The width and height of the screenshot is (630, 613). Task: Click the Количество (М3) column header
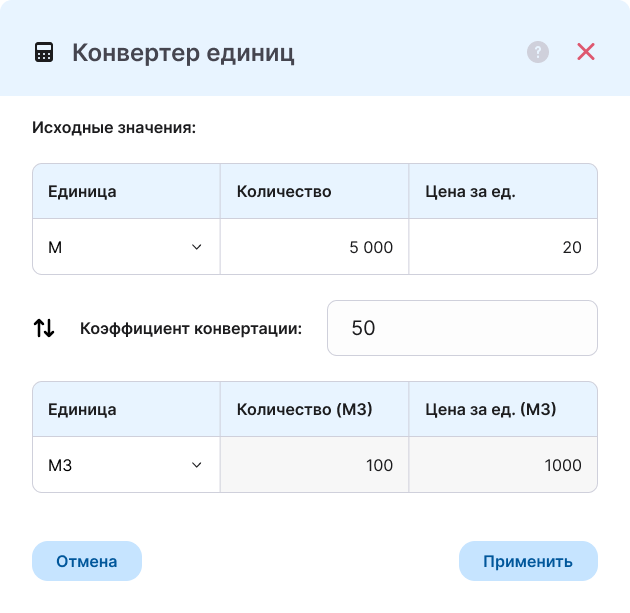[x=304, y=409]
